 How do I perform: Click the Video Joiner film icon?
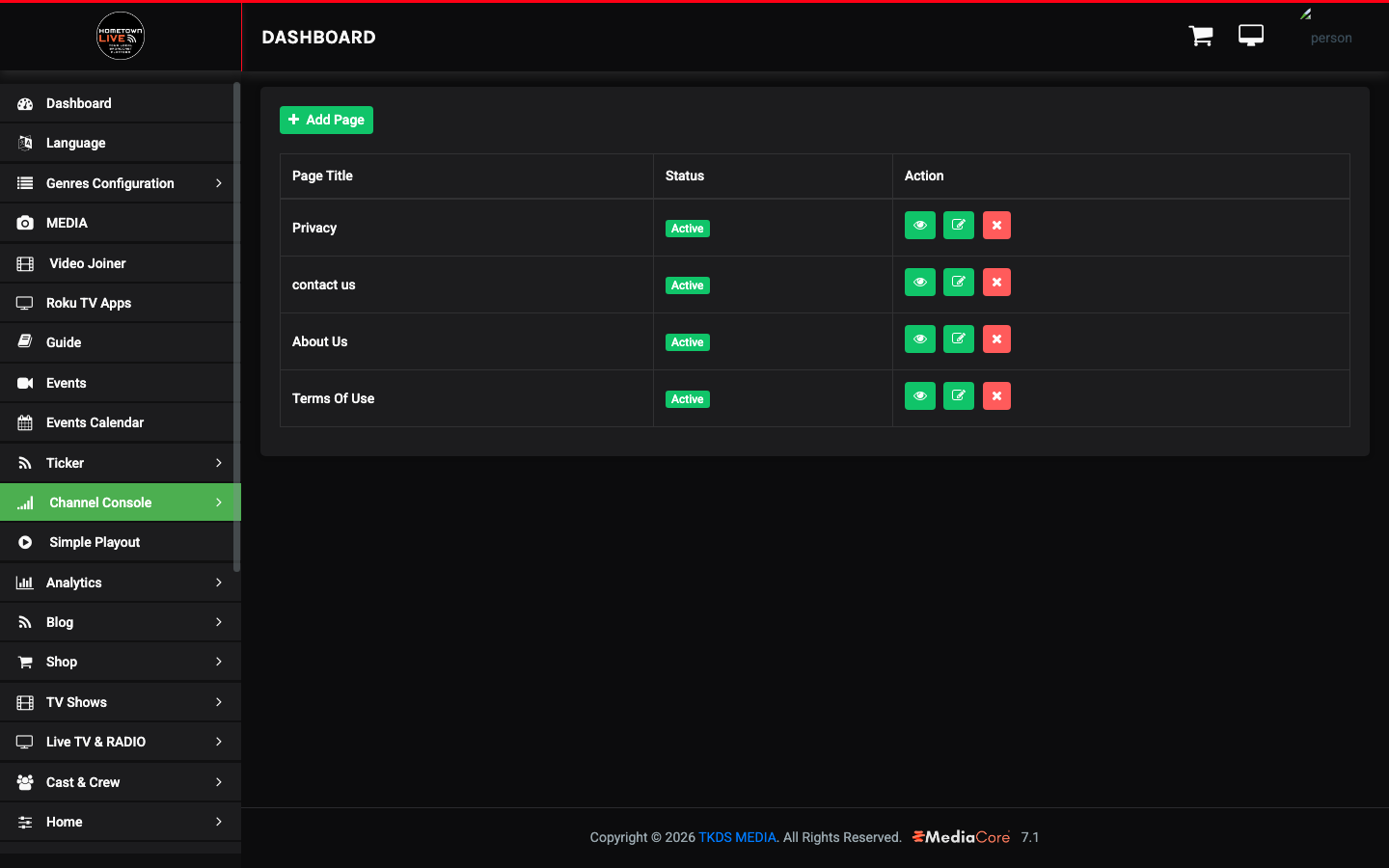coord(25,263)
